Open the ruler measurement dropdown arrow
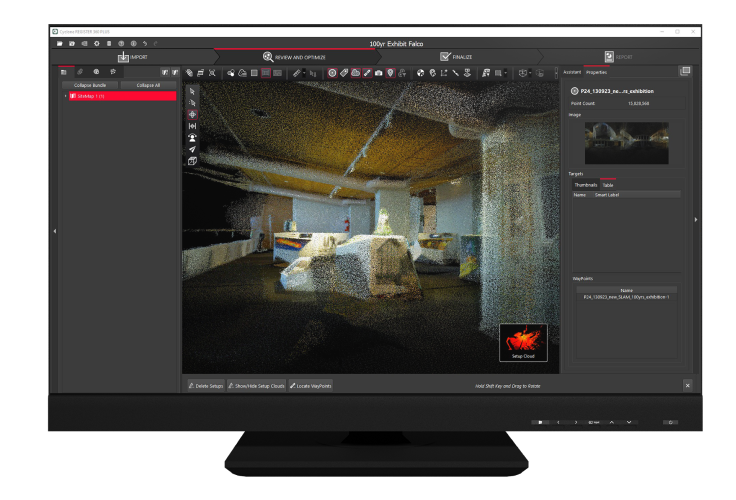736x500 pixels. tap(304, 73)
